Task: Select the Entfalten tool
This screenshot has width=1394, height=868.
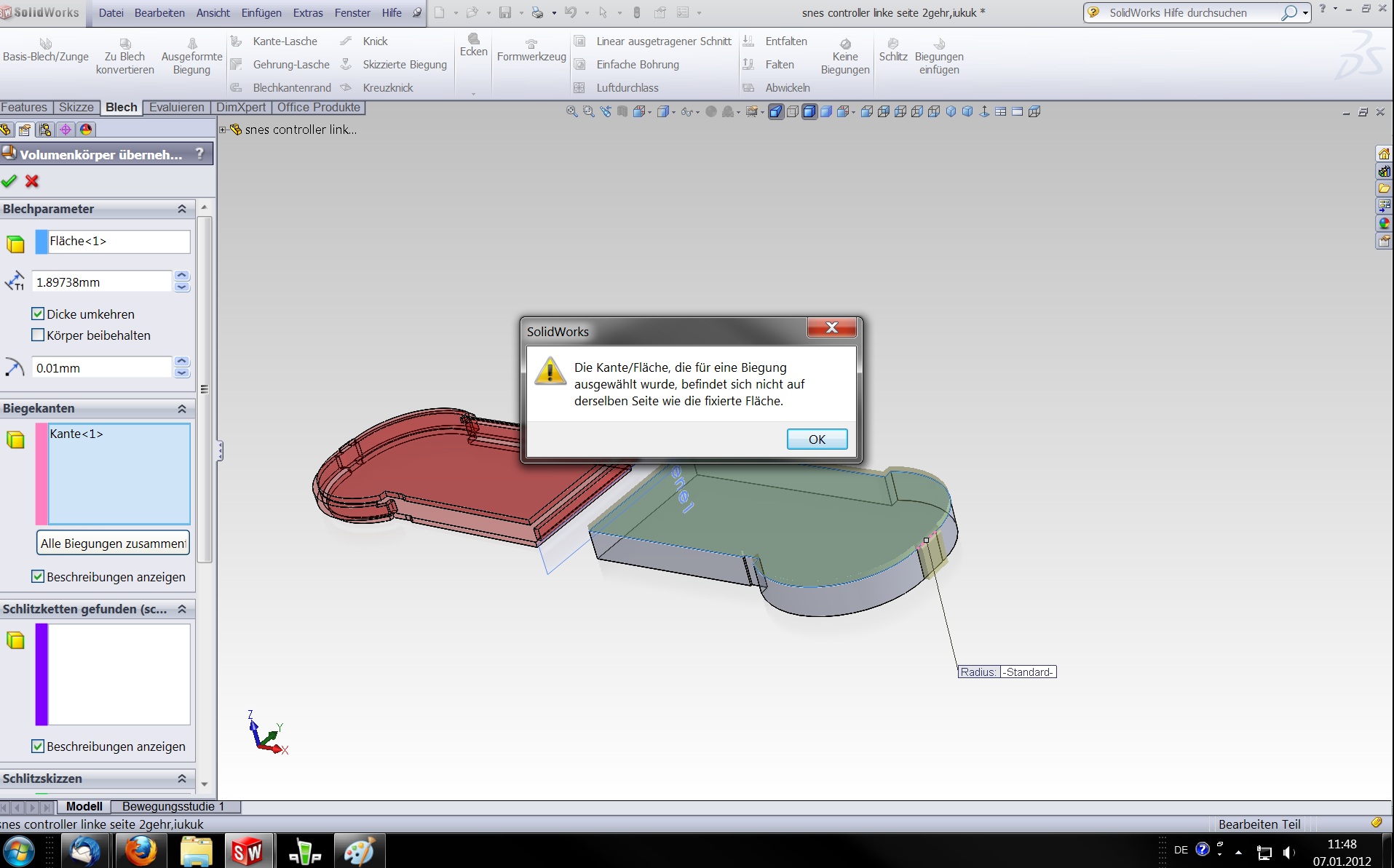Action: click(785, 41)
